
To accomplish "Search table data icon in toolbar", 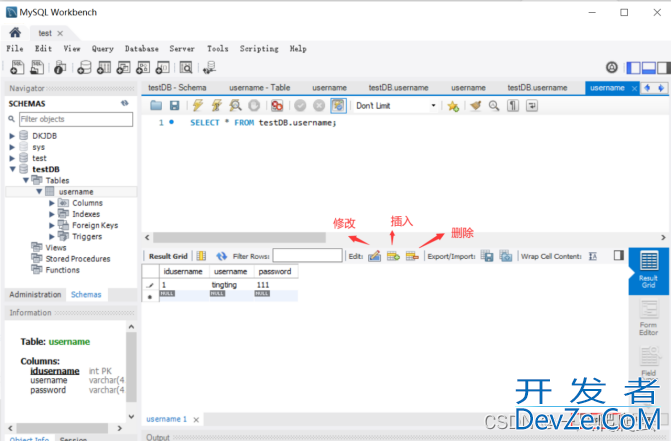I will 186,68.
